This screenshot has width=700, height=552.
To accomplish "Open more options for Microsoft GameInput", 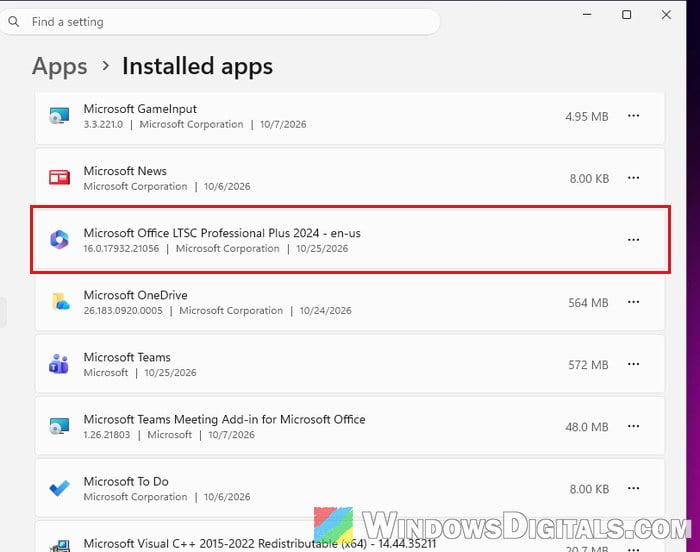I will pyautogui.click(x=633, y=116).
